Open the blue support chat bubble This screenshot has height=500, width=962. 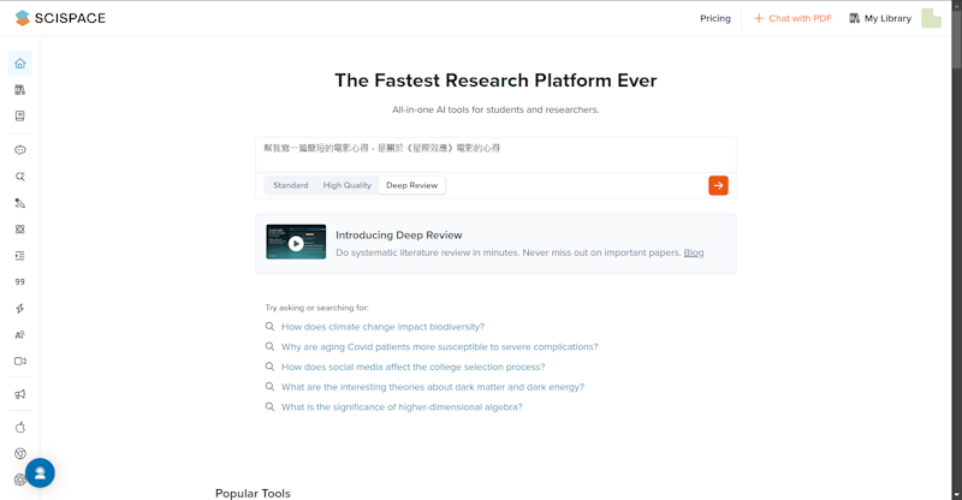coord(40,473)
